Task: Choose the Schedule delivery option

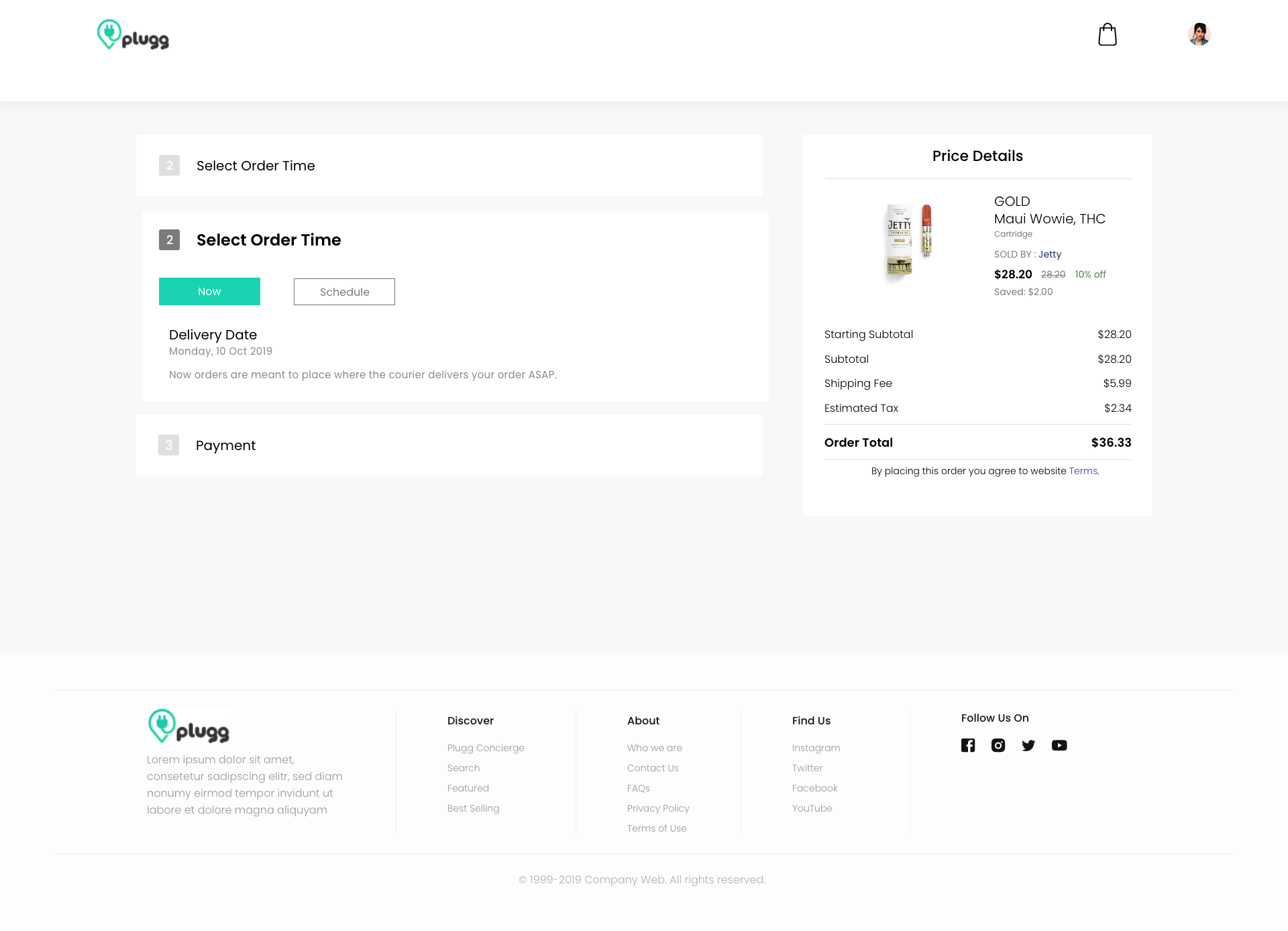Action: tap(344, 292)
